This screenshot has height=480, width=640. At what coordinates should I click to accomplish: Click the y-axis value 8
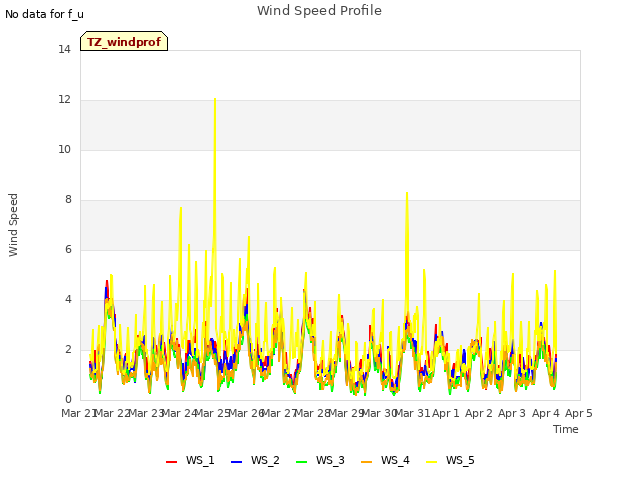pyautogui.click(x=68, y=200)
